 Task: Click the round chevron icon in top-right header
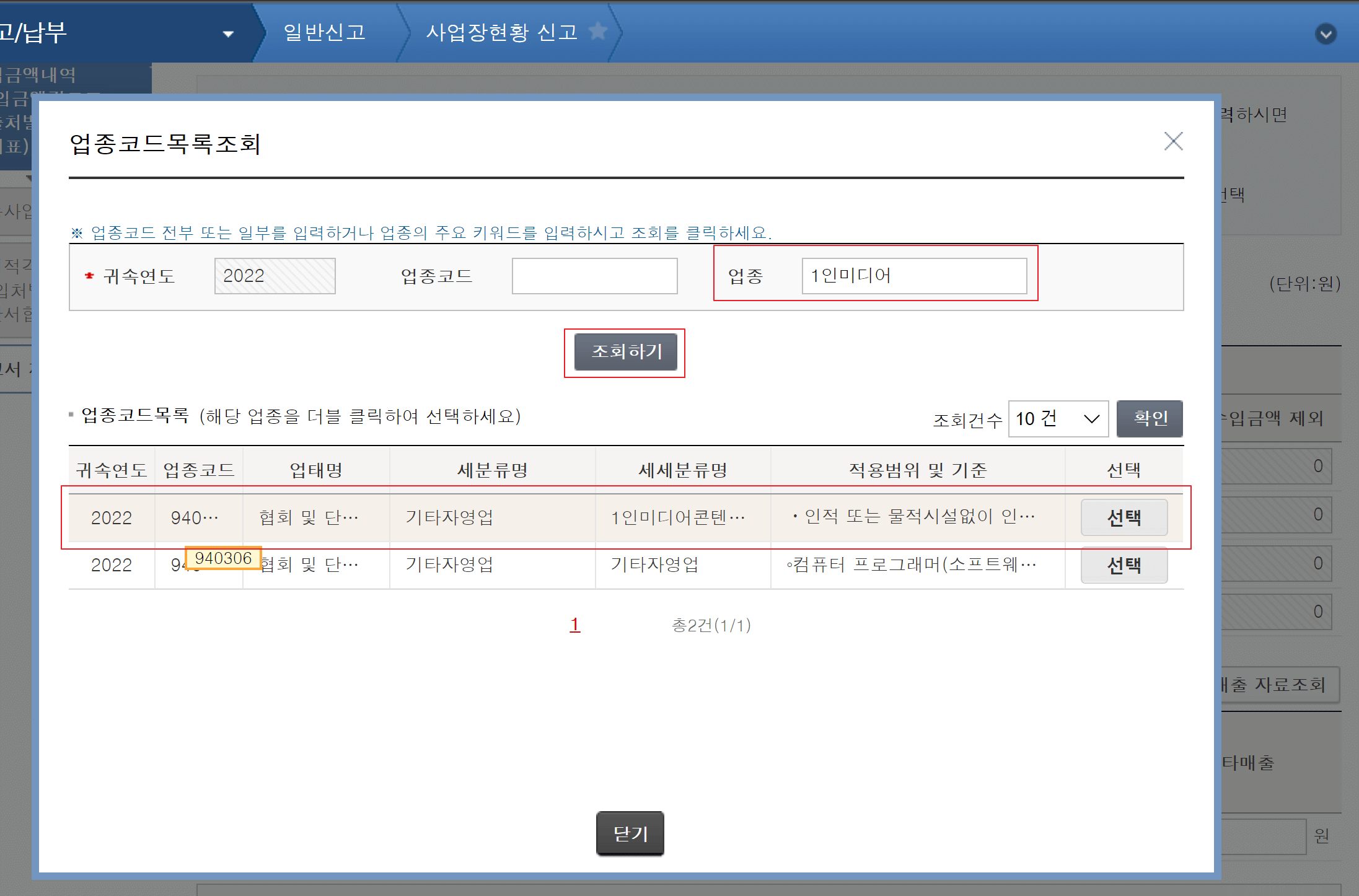(x=1326, y=33)
